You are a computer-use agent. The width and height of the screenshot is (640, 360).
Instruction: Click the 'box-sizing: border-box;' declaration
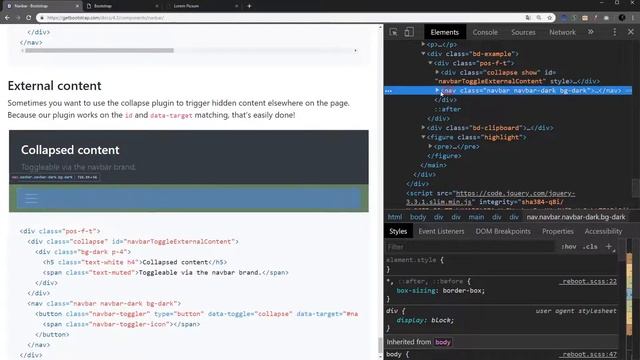(440, 291)
